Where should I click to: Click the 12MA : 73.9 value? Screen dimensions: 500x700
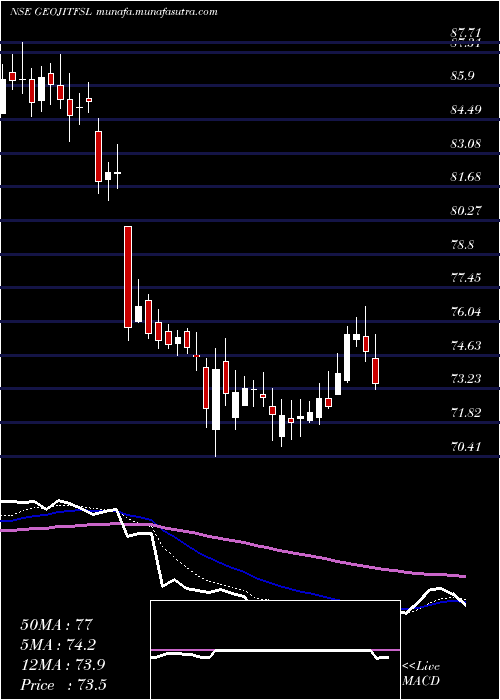(62, 665)
